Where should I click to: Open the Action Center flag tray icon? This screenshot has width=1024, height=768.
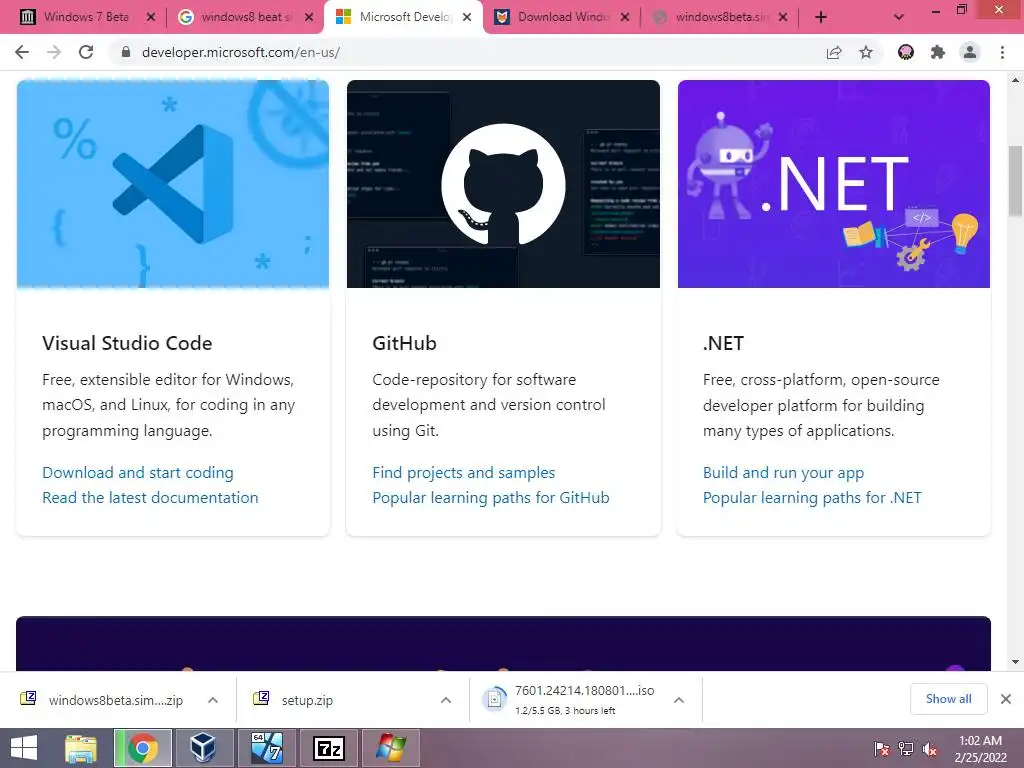[881, 749]
